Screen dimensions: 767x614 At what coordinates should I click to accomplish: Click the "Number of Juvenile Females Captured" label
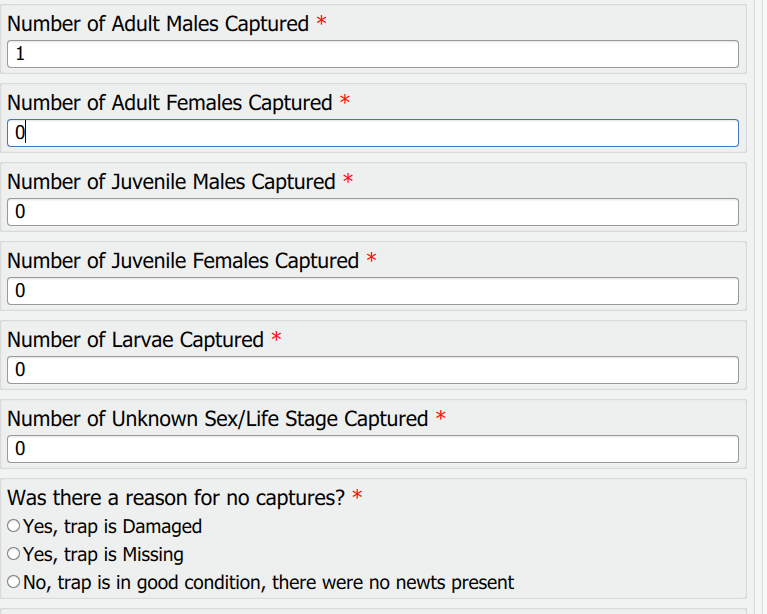(183, 261)
